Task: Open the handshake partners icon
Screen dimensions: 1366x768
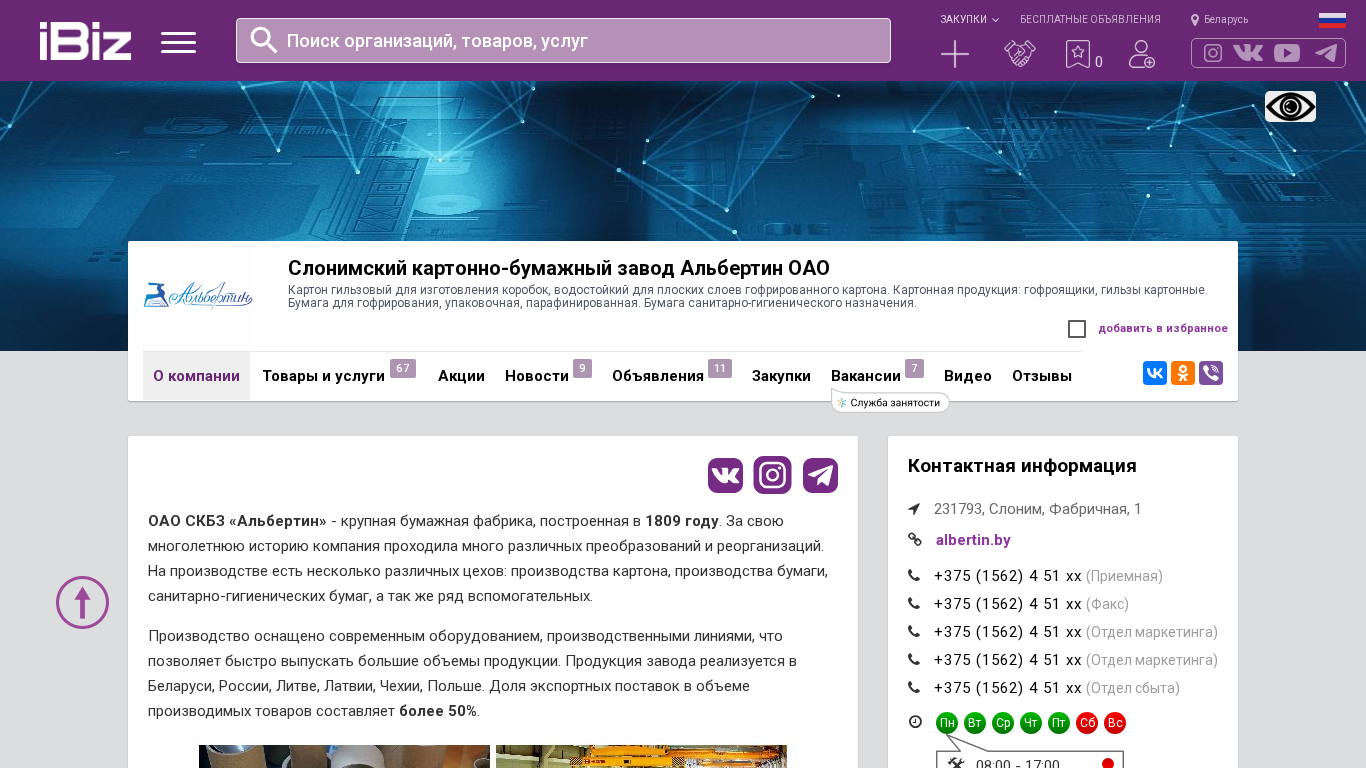Action: pyautogui.click(x=1020, y=54)
